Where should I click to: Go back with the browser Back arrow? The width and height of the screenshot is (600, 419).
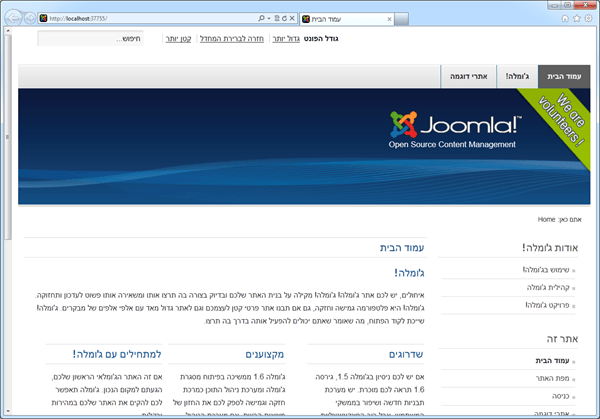point(13,18)
